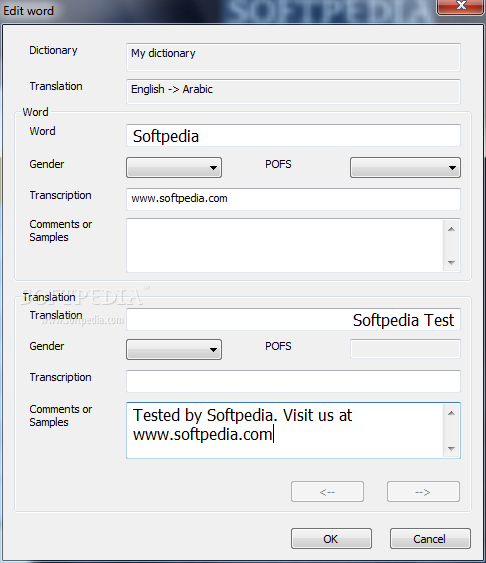Click the empty Word Comments or Samples box

tap(285, 246)
